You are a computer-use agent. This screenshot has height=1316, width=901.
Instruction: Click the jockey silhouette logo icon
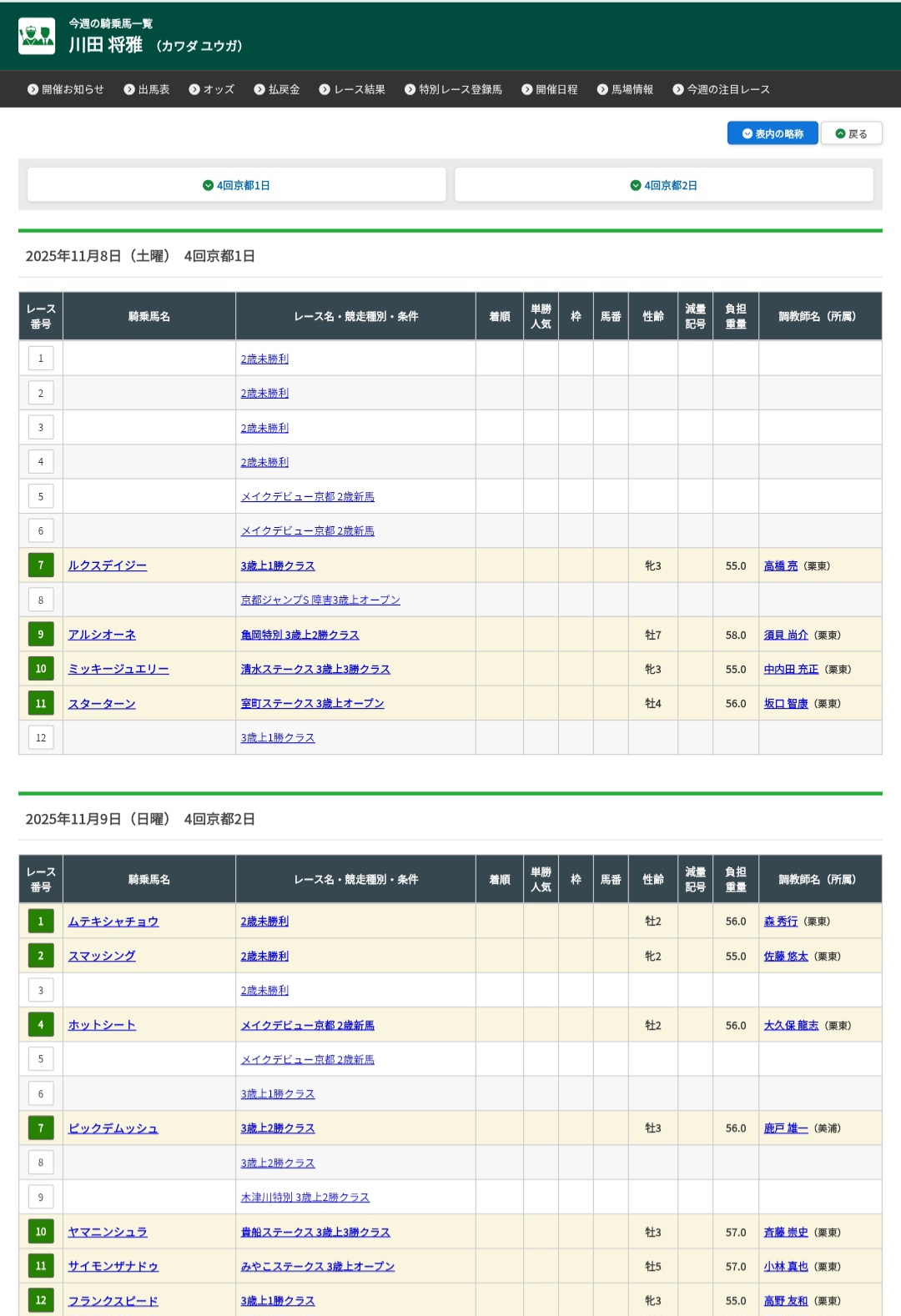tap(37, 36)
